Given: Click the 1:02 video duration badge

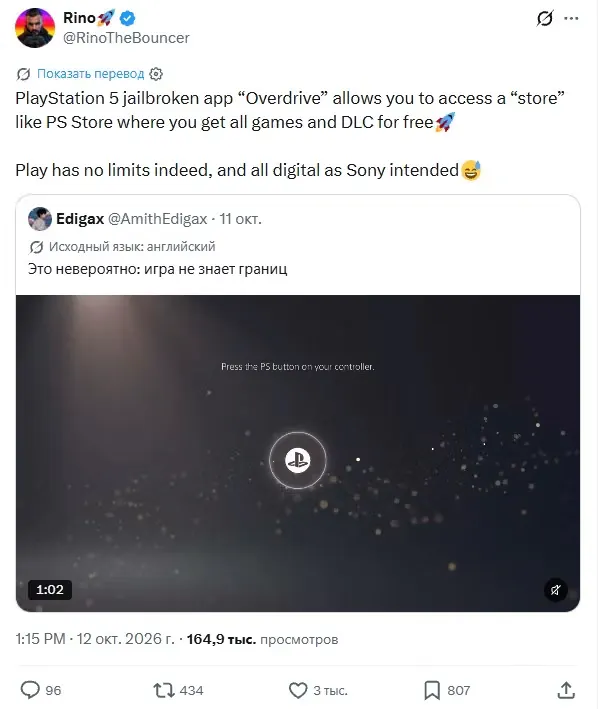Looking at the screenshot, I should (x=50, y=590).
